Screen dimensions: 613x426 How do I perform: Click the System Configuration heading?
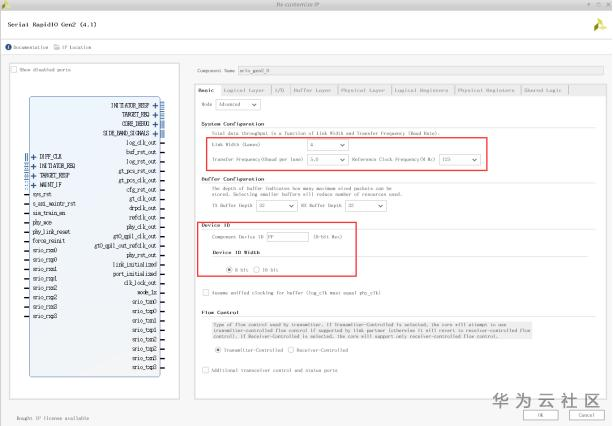coord(233,124)
